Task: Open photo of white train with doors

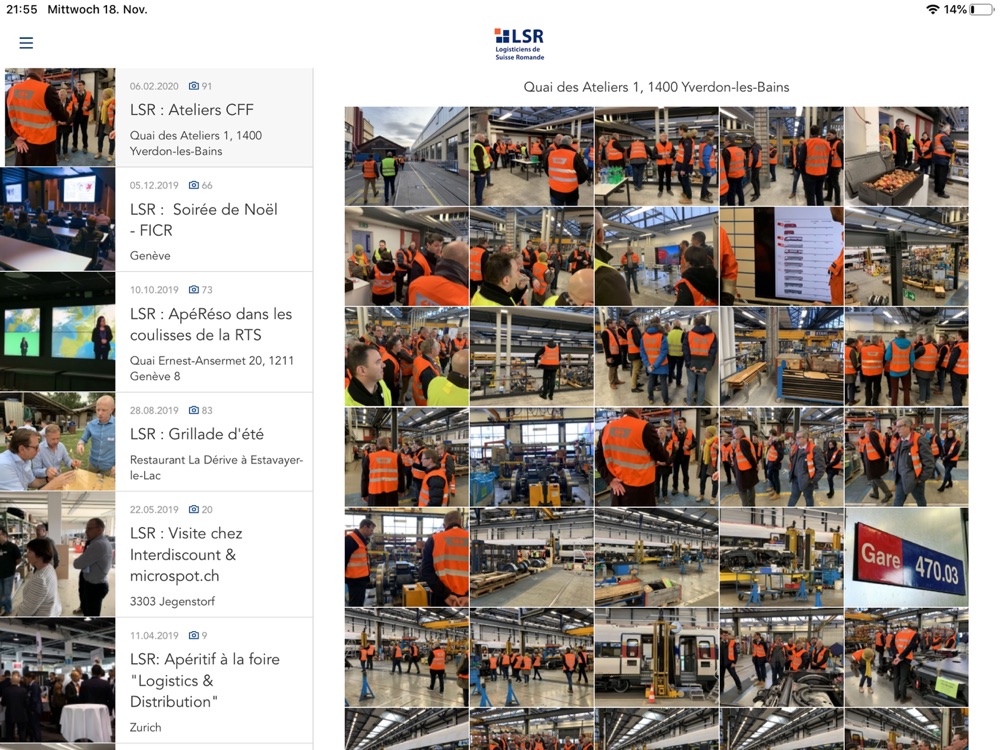Action: [656, 658]
